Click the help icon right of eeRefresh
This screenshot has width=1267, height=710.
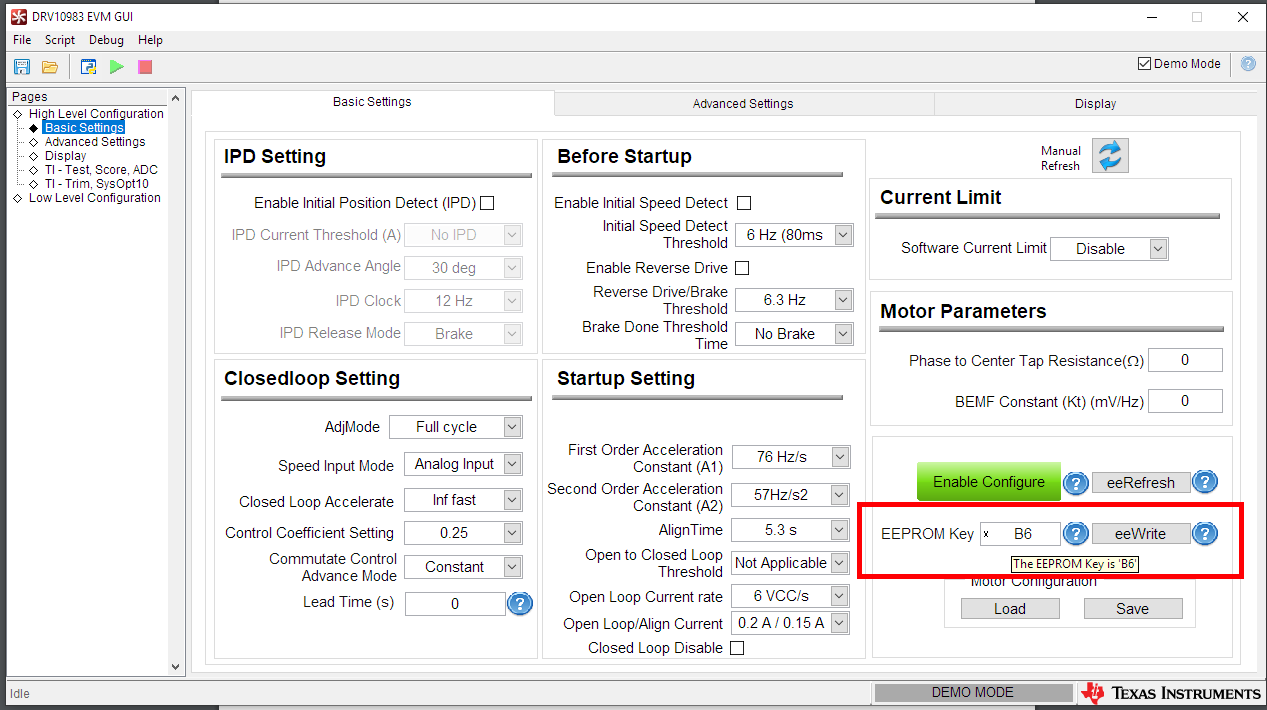(x=1204, y=482)
